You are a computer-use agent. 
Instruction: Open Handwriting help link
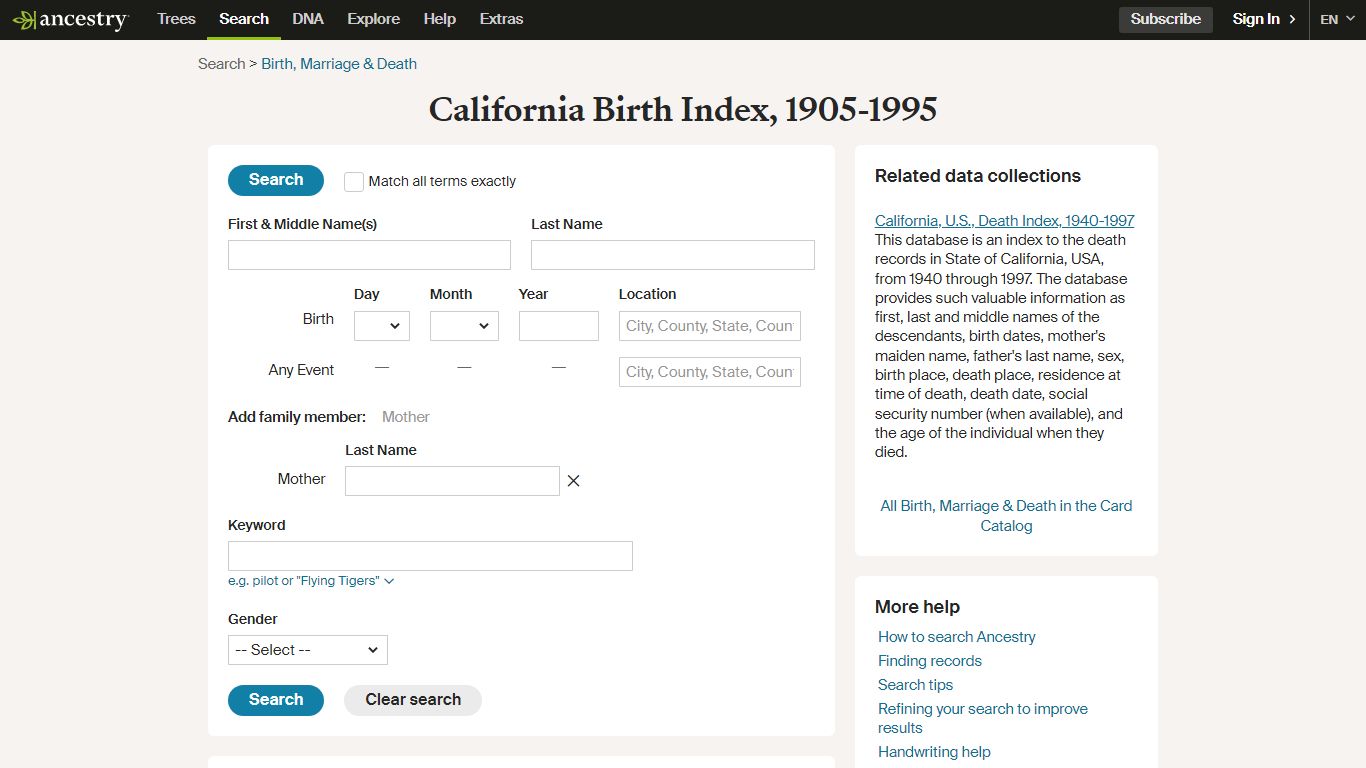tap(934, 752)
